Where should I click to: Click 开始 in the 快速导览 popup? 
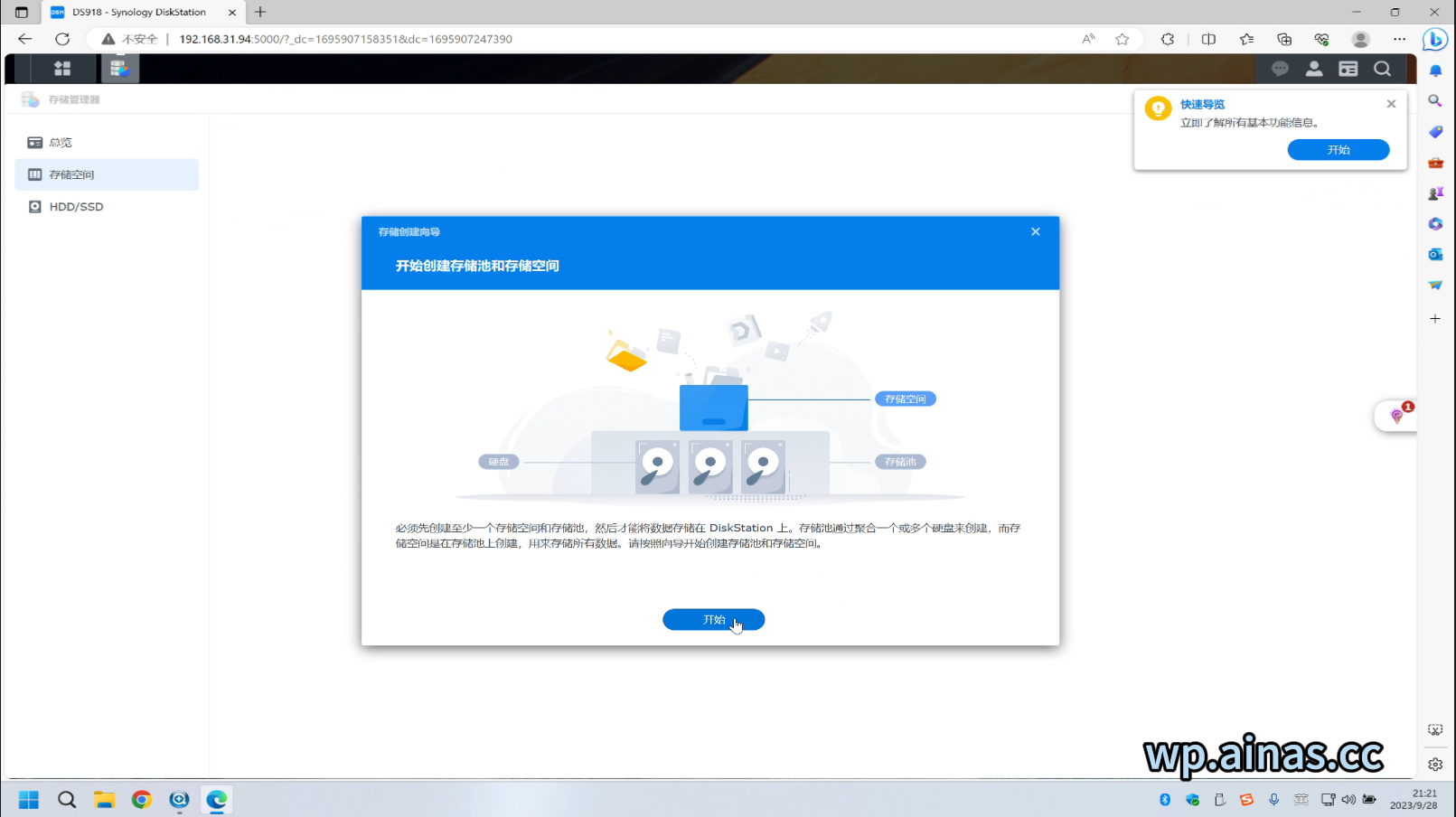click(1339, 149)
